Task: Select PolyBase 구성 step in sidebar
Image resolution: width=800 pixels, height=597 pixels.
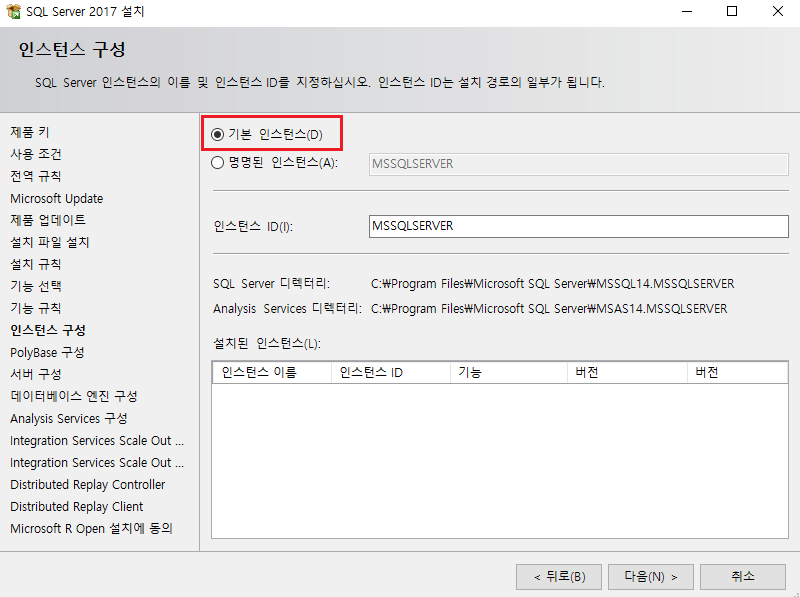Action: point(47,352)
